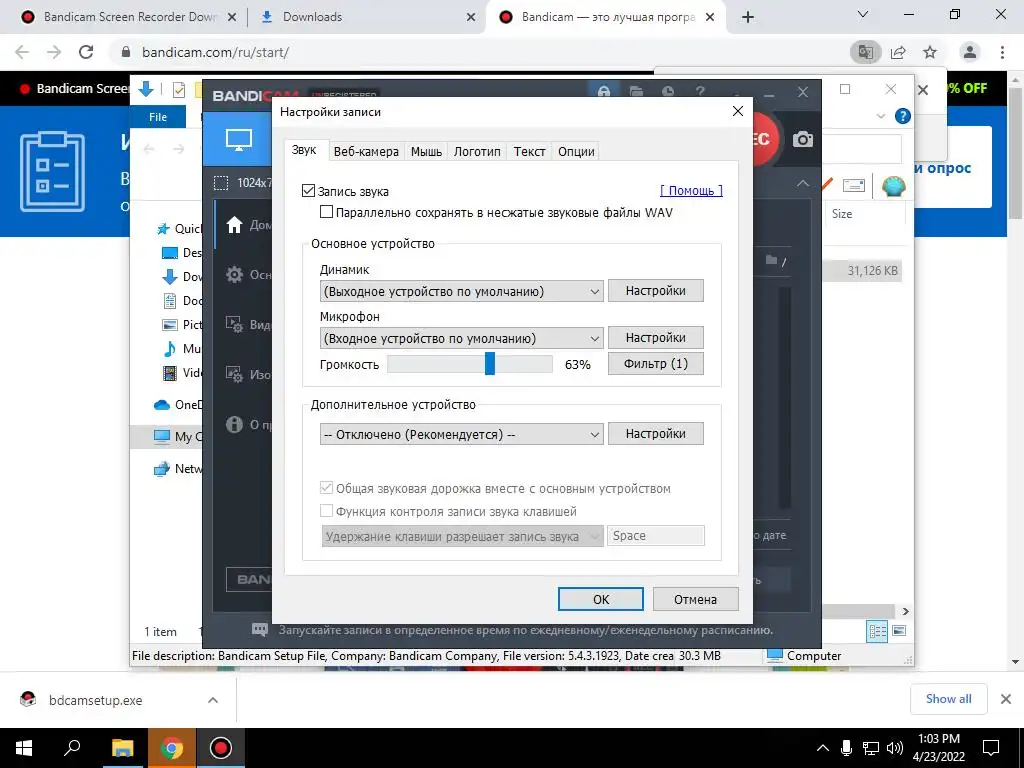Select the screen recording mode monitor icon
Screen dimensions: 1024x768
(x=238, y=139)
